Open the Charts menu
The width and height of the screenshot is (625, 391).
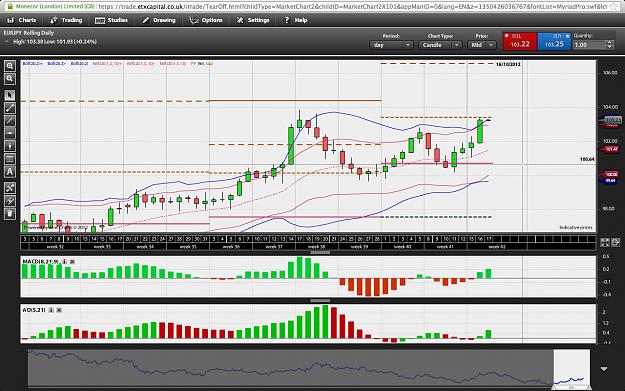pos(22,20)
